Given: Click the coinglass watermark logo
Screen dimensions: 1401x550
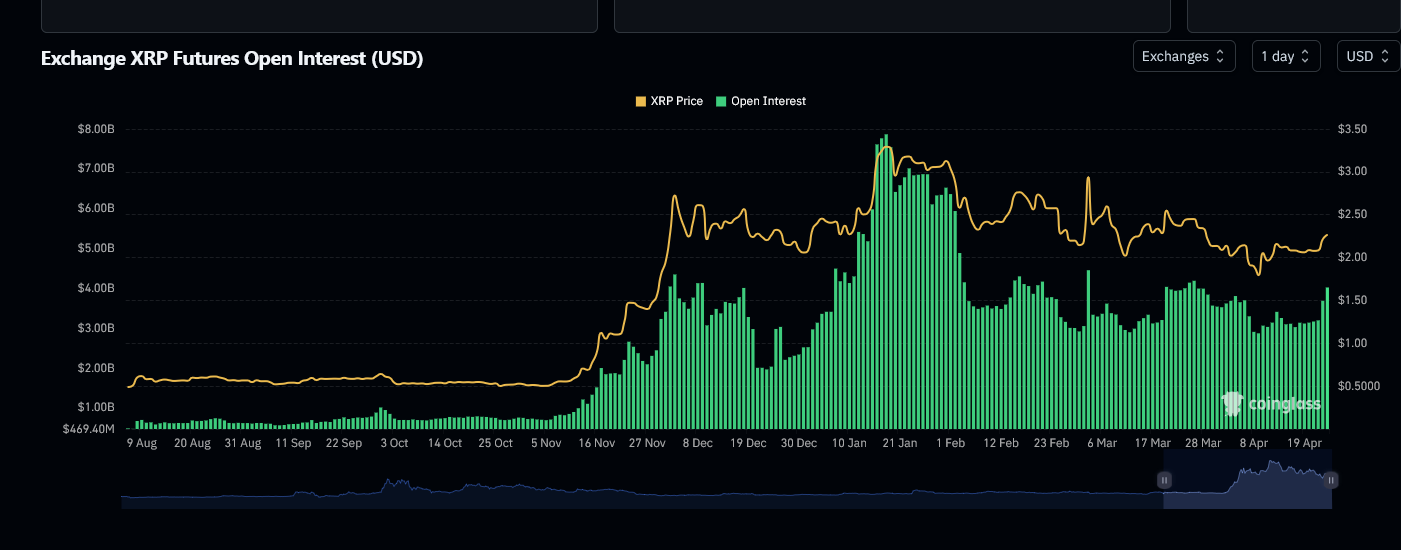Looking at the screenshot, I should pos(1271,404).
